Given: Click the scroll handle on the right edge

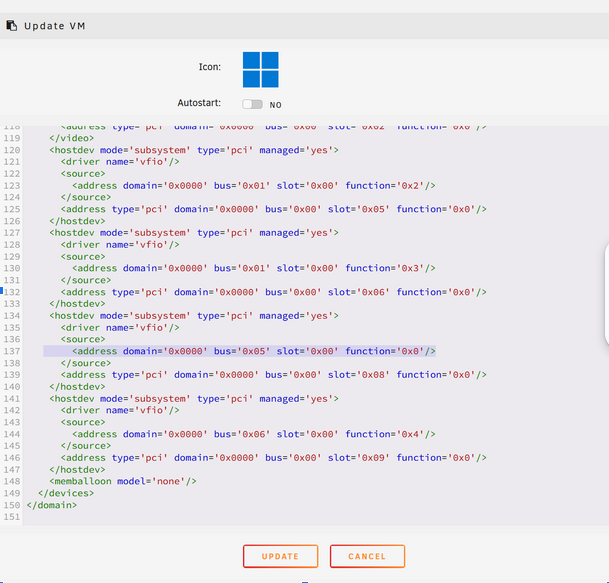Looking at the screenshot, I should click(605, 295).
